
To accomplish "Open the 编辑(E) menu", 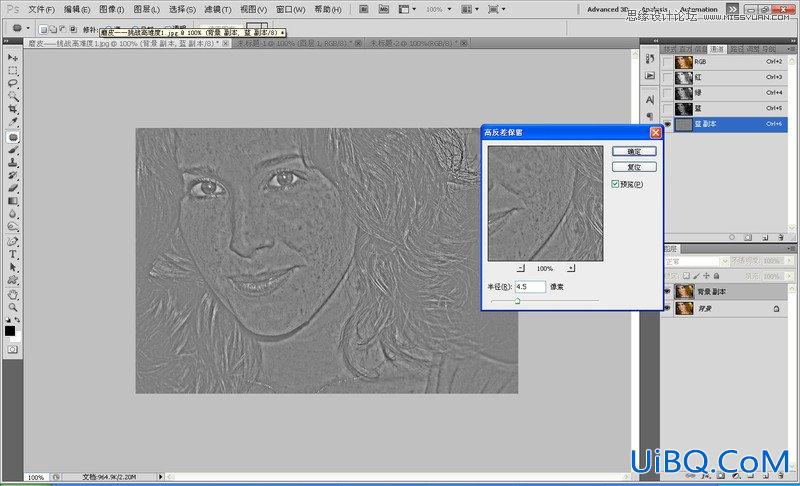I will [x=77, y=9].
